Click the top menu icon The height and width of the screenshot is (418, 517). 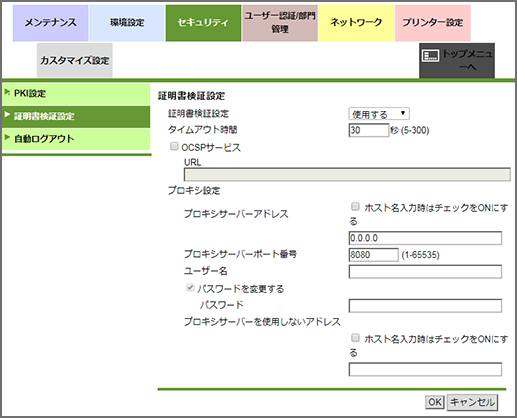430,55
